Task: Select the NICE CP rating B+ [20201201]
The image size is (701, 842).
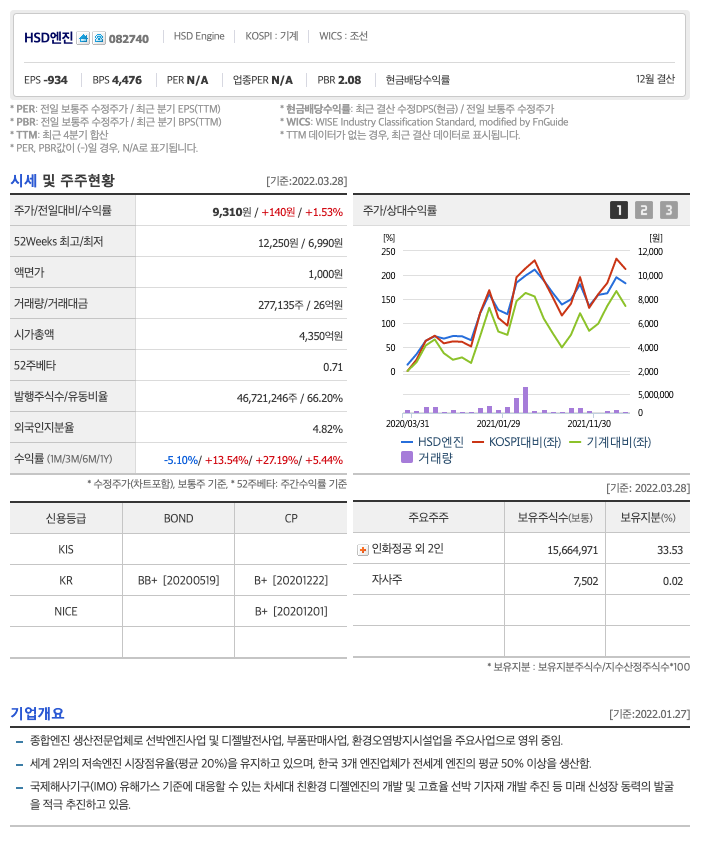Action: (291, 612)
